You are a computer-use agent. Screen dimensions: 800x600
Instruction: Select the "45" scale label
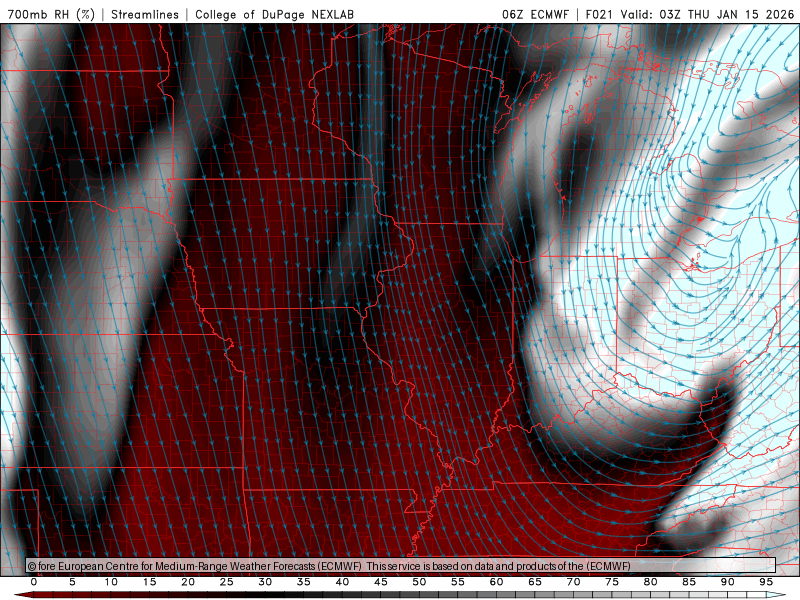point(381,582)
